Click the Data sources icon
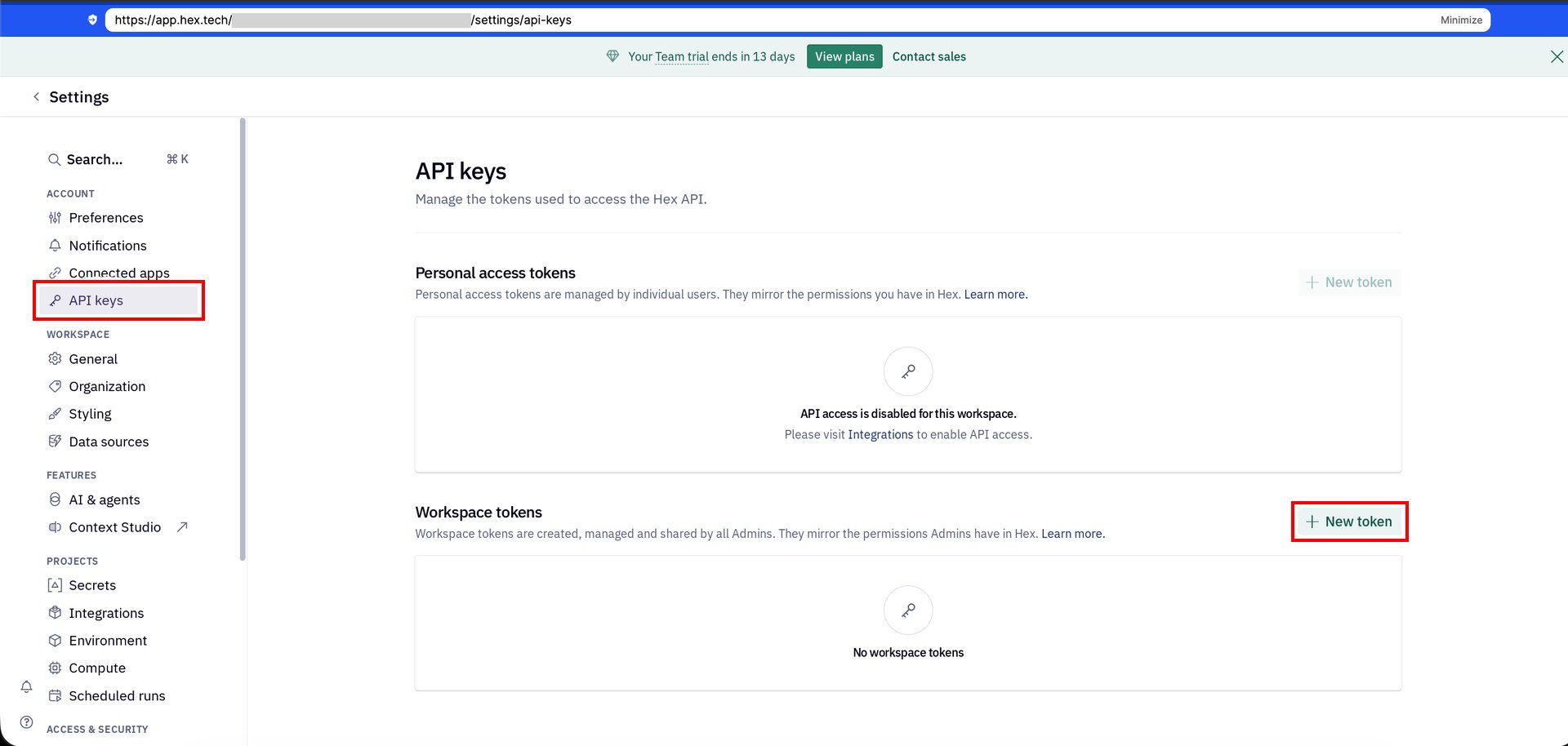Image resolution: width=1568 pixels, height=746 pixels. coord(55,442)
